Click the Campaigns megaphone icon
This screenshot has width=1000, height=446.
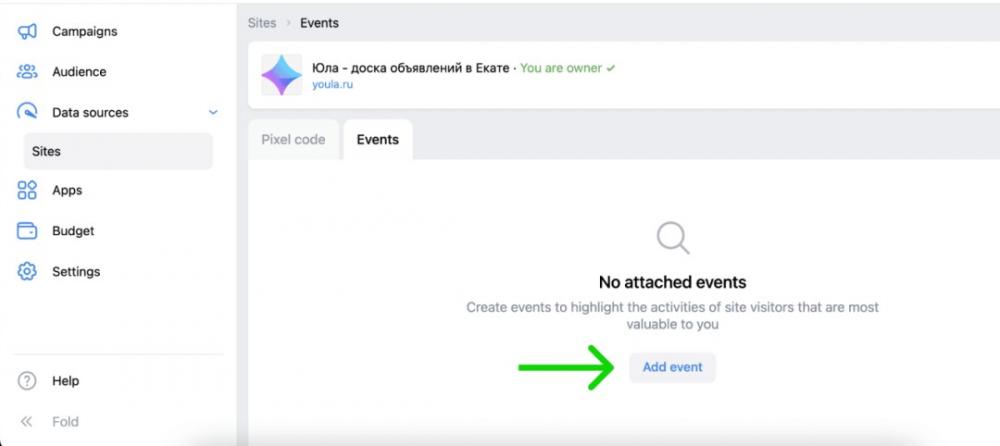click(27, 31)
